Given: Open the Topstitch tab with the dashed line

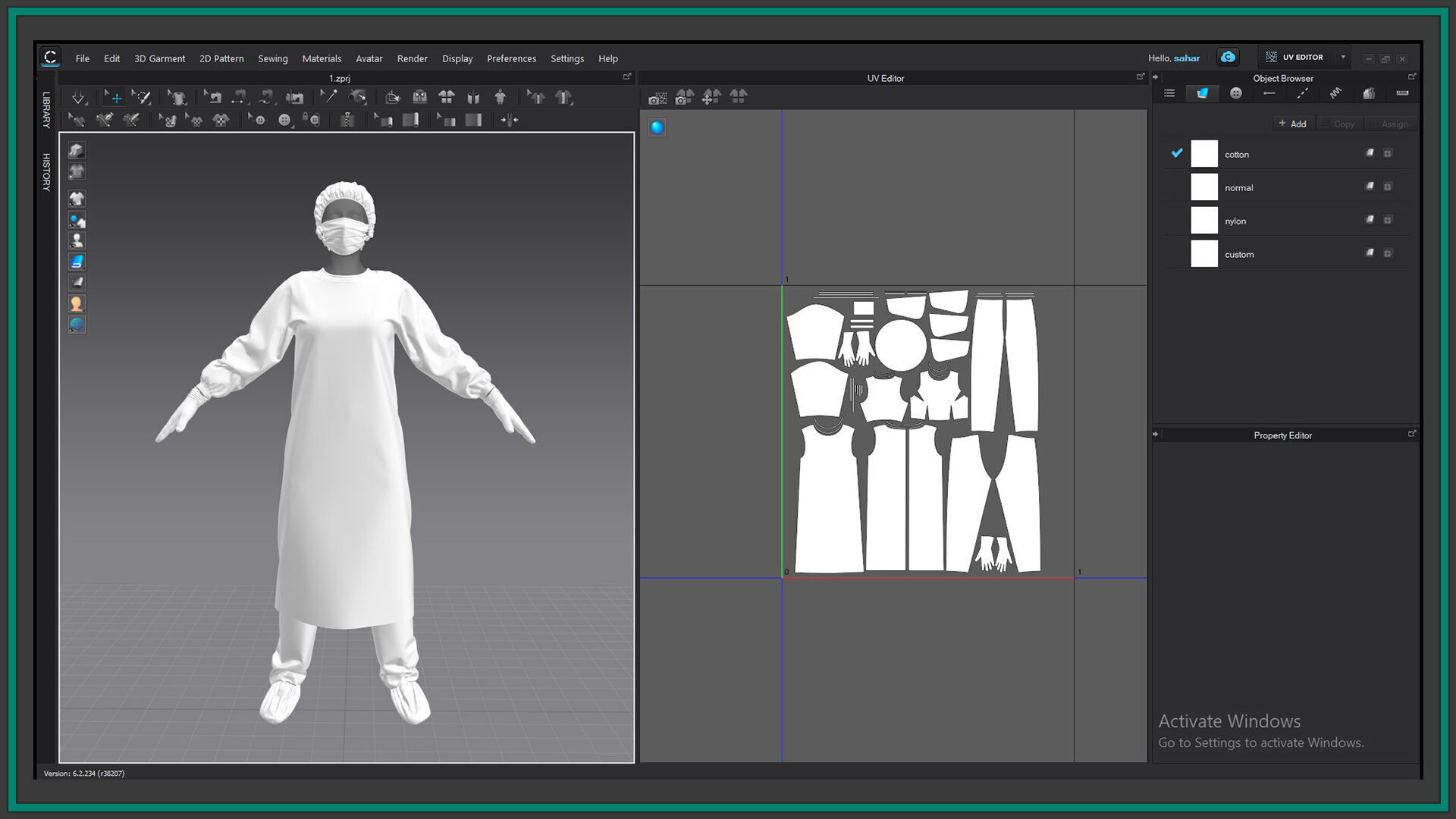Looking at the screenshot, I should tap(1302, 93).
